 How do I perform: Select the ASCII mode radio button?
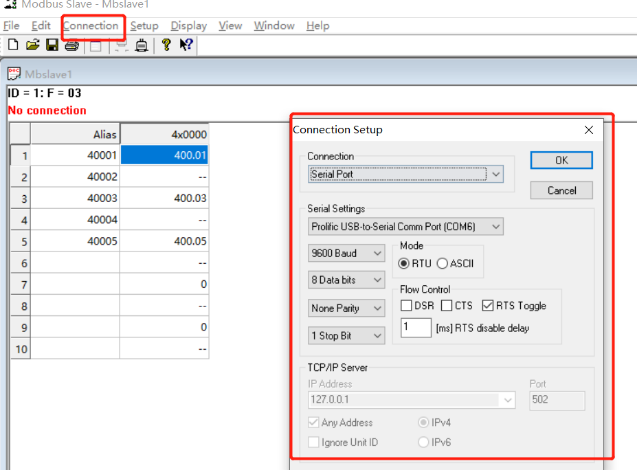click(442, 263)
